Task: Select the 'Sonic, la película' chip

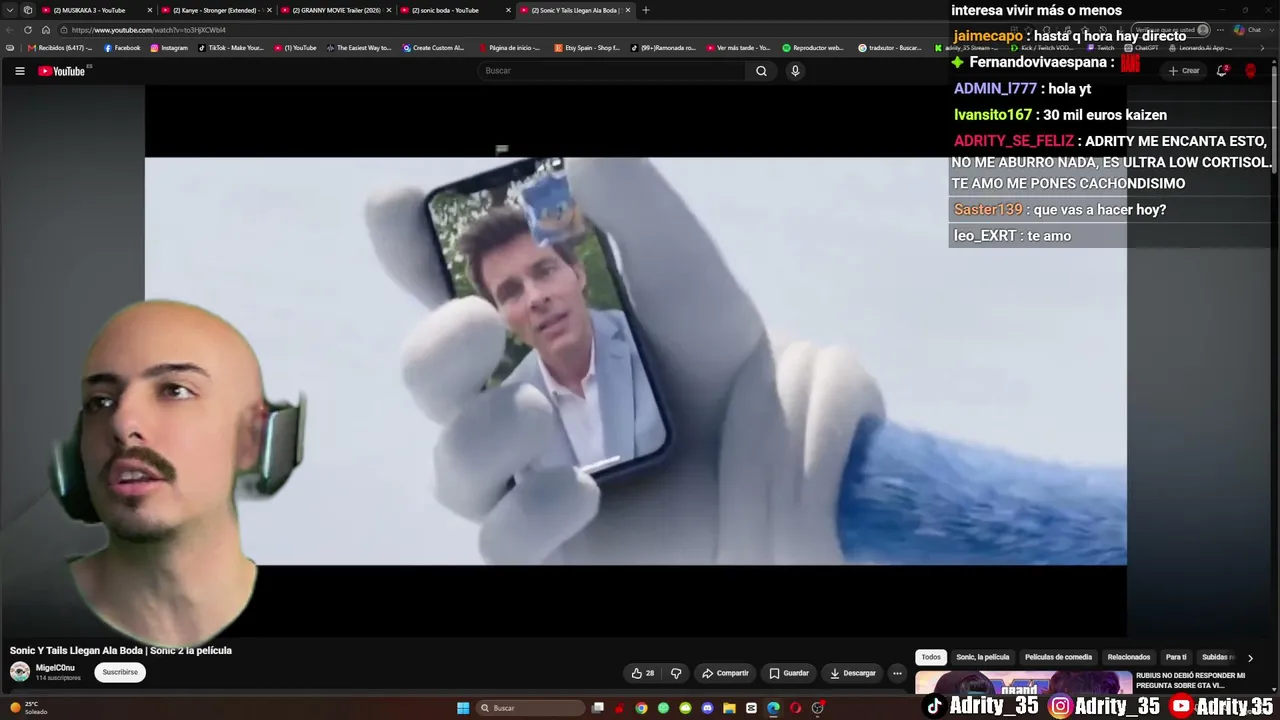Action: pyautogui.click(x=982, y=657)
